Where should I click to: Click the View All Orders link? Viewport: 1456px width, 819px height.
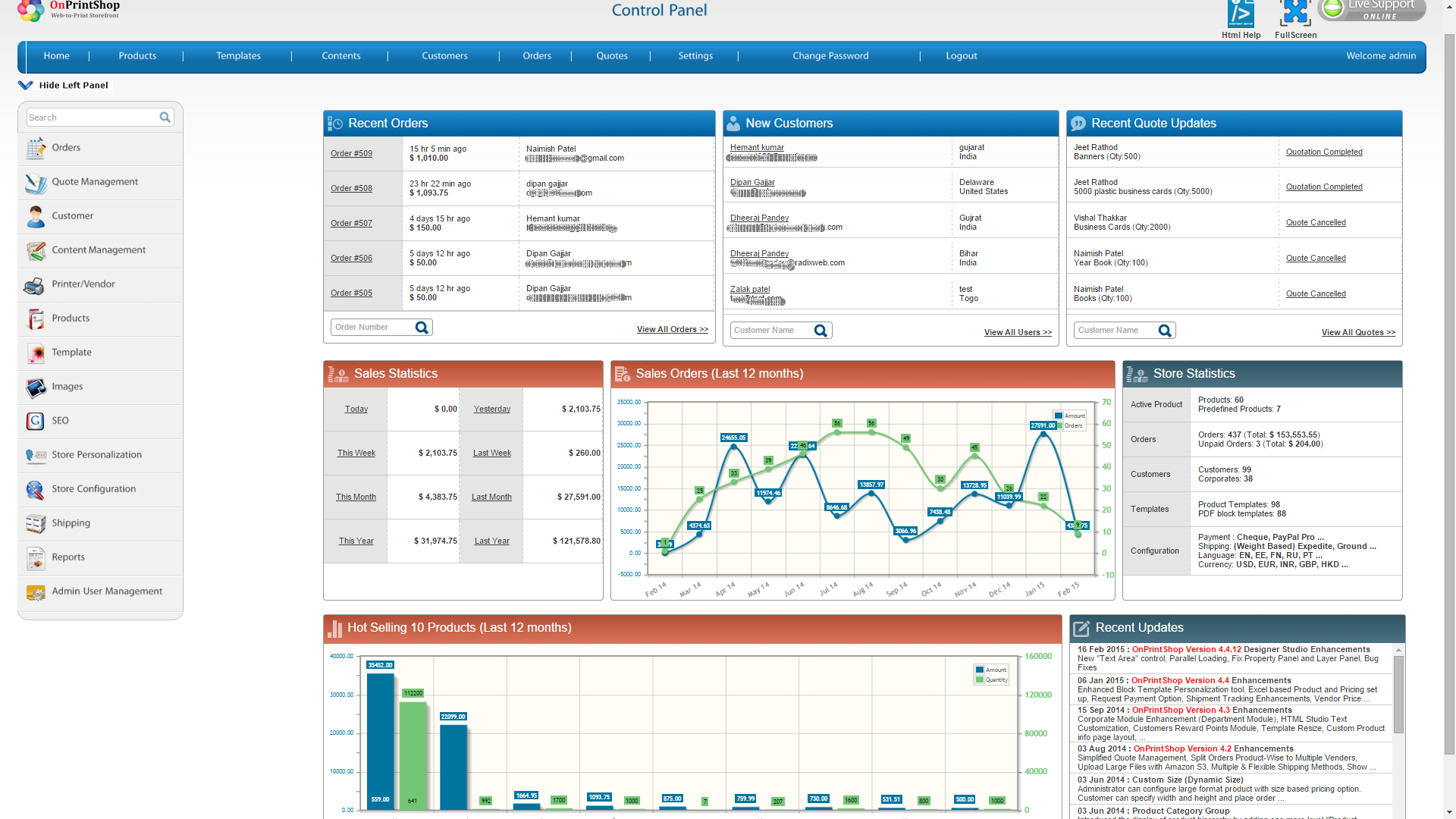[x=672, y=330]
